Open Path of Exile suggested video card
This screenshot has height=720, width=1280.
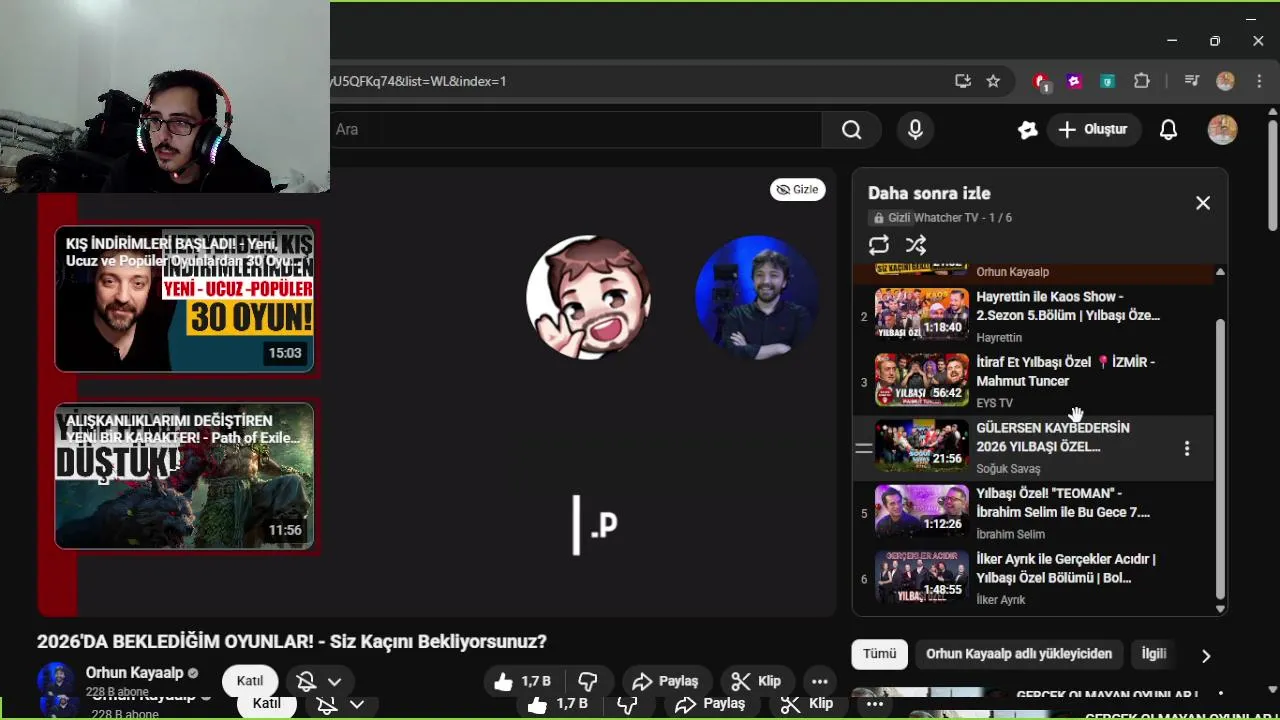[184, 476]
